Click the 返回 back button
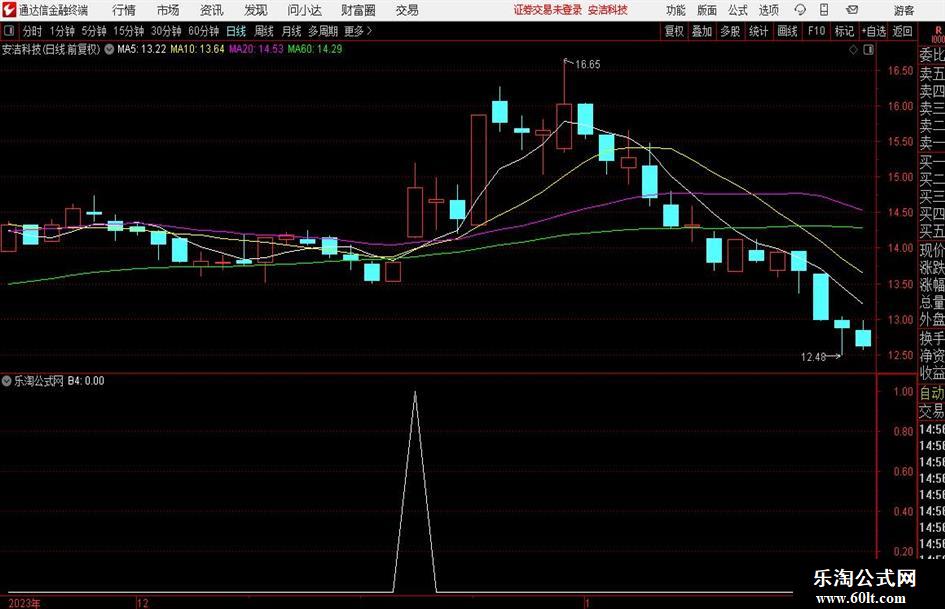The image size is (945, 609). [903, 31]
